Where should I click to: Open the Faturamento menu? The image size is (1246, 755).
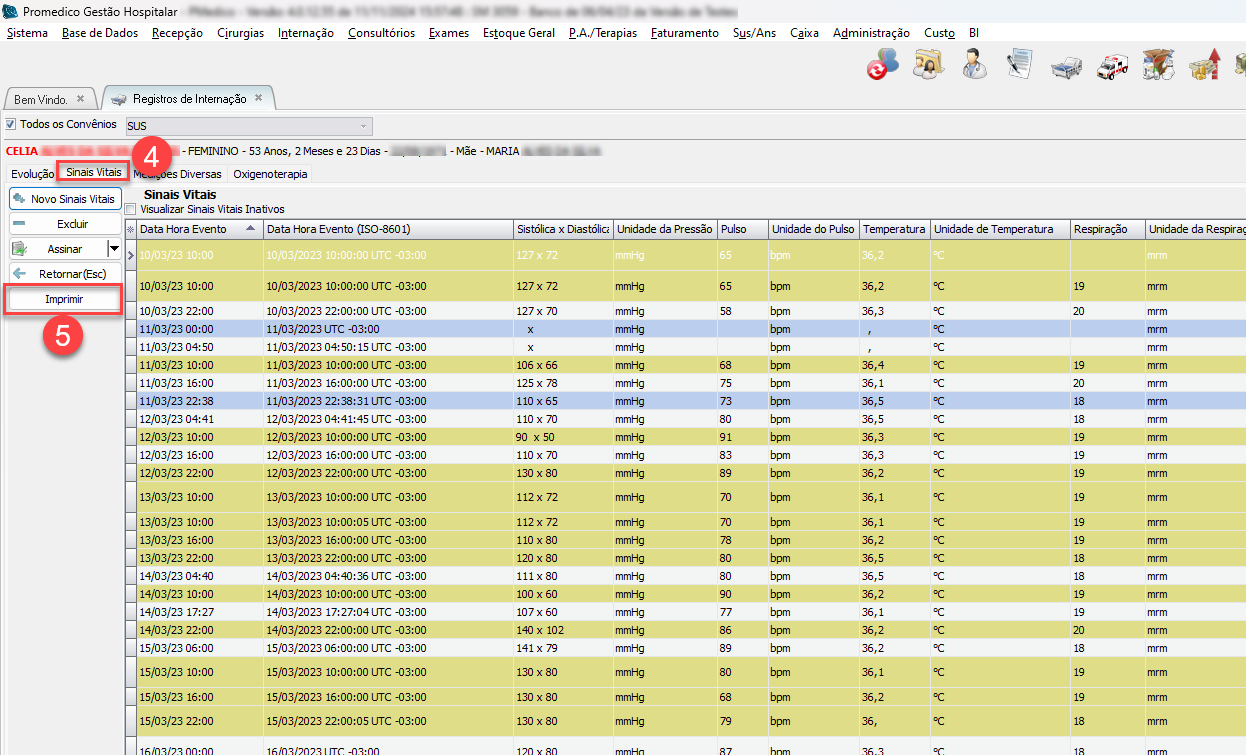click(684, 33)
